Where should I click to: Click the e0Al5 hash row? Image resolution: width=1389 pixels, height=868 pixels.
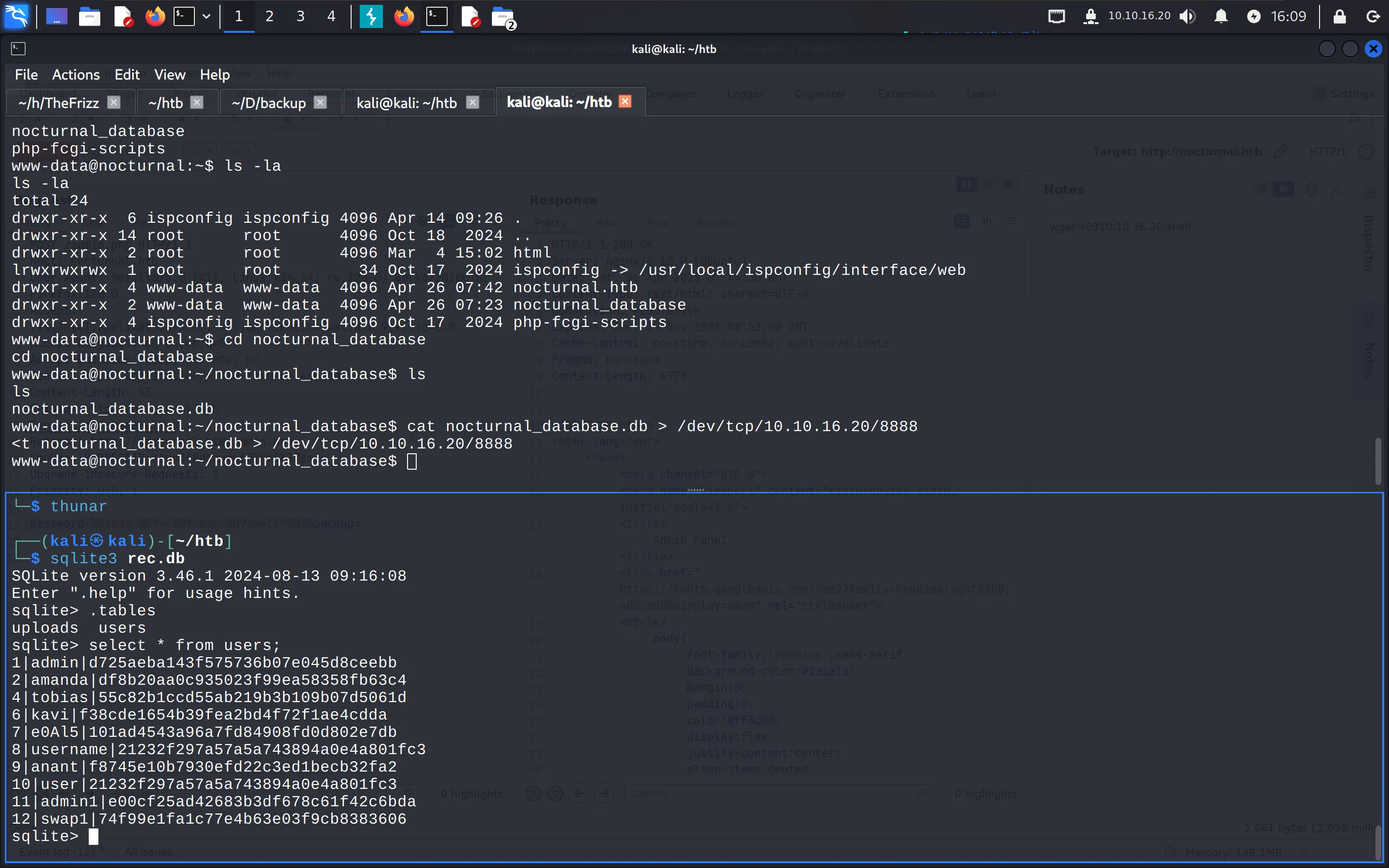point(204,732)
